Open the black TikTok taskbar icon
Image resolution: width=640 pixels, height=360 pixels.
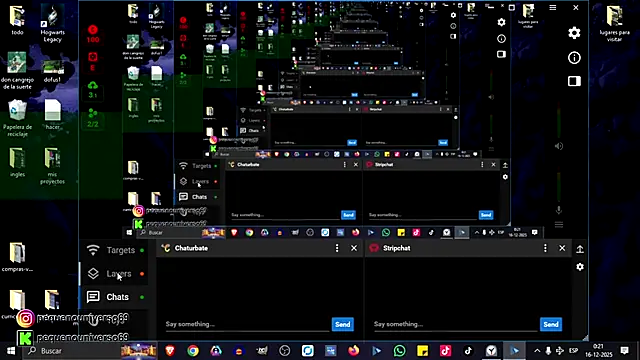tap(468, 351)
